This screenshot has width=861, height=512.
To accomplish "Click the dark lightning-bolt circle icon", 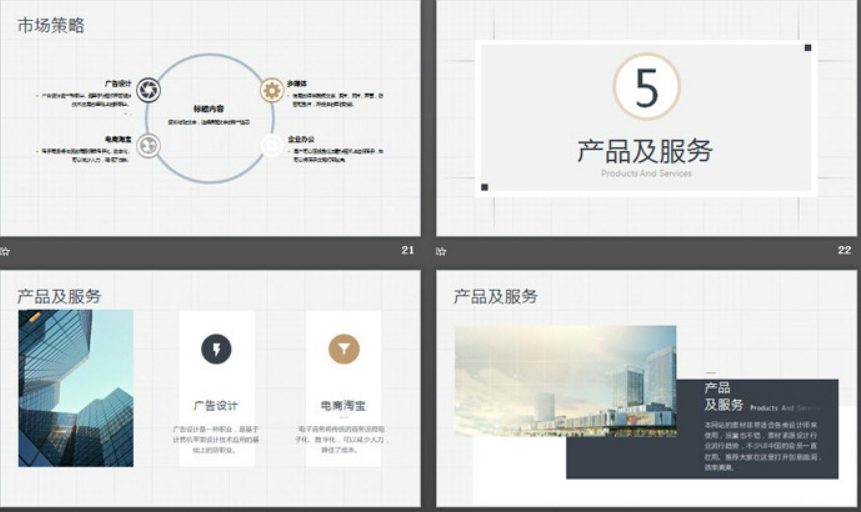I will point(216,349).
